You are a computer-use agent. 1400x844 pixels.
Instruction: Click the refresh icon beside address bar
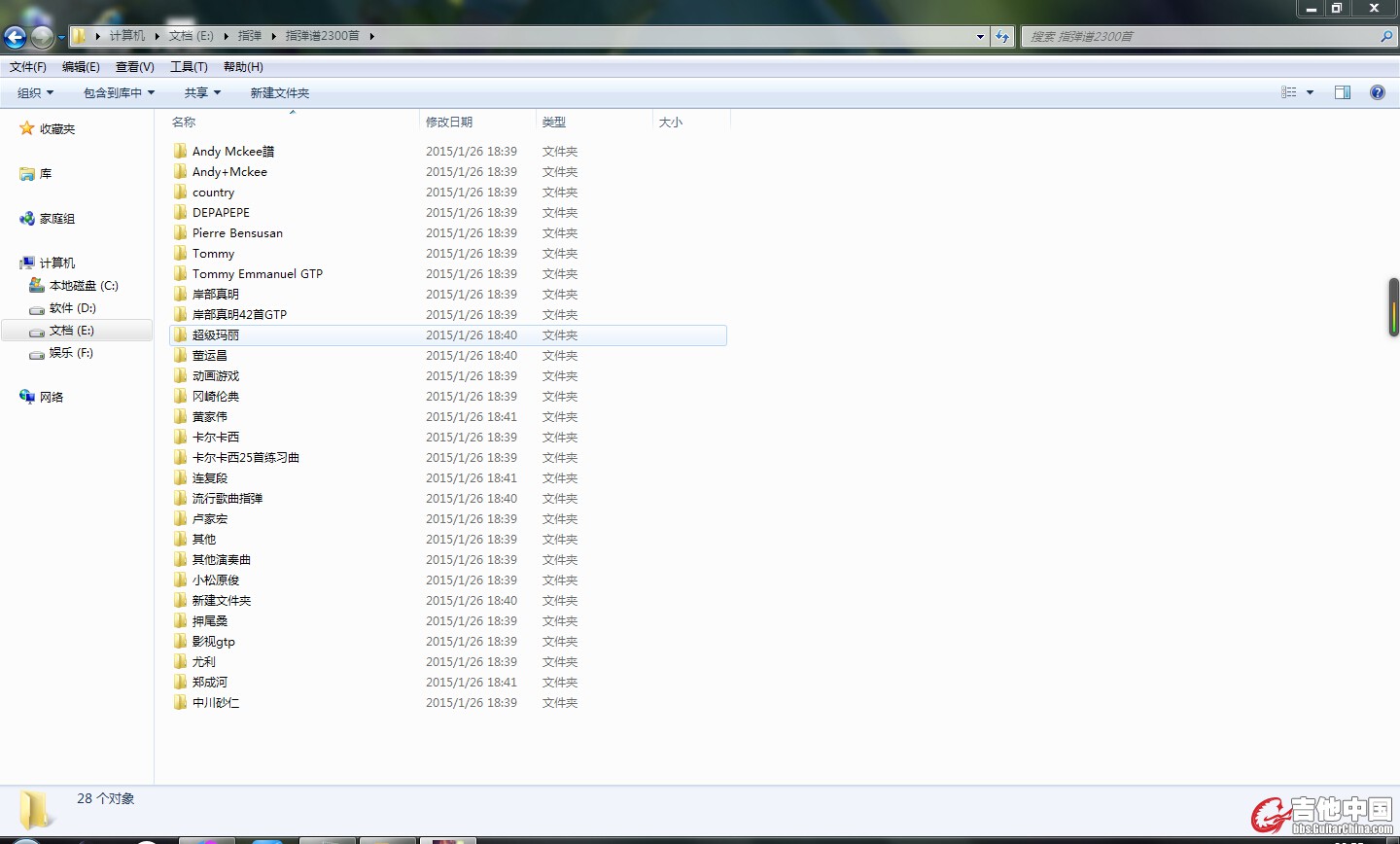pos(1002,37)
